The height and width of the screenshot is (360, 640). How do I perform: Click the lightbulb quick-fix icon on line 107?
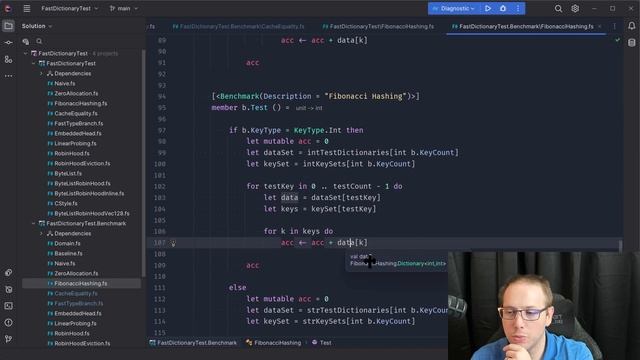click(x=173, y=243)
